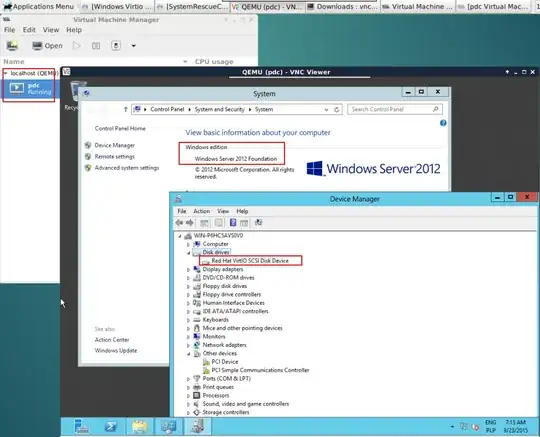Viewport: 540px width, 437px height.
Task: Expand the Network adapters node
Action: [188, 345]
